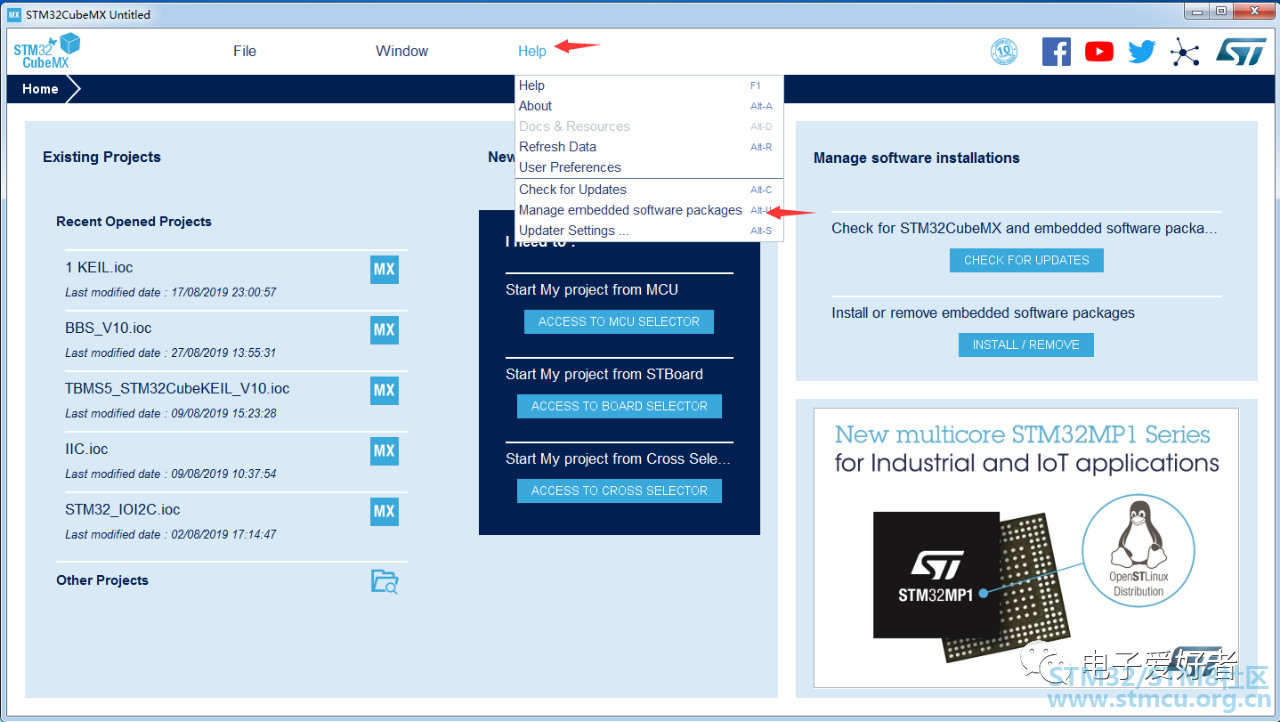Click Start My project from STBoard text

pos(604,374)
